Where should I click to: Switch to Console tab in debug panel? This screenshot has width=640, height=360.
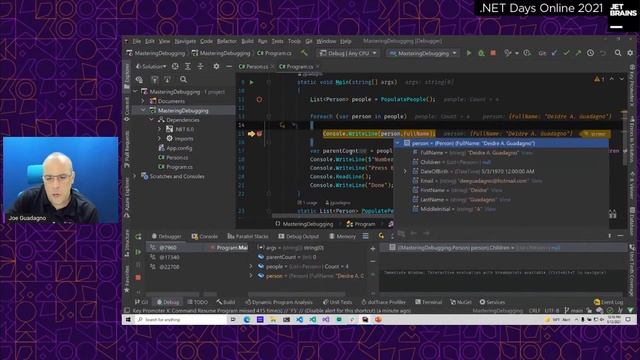(x=204, y=236)
